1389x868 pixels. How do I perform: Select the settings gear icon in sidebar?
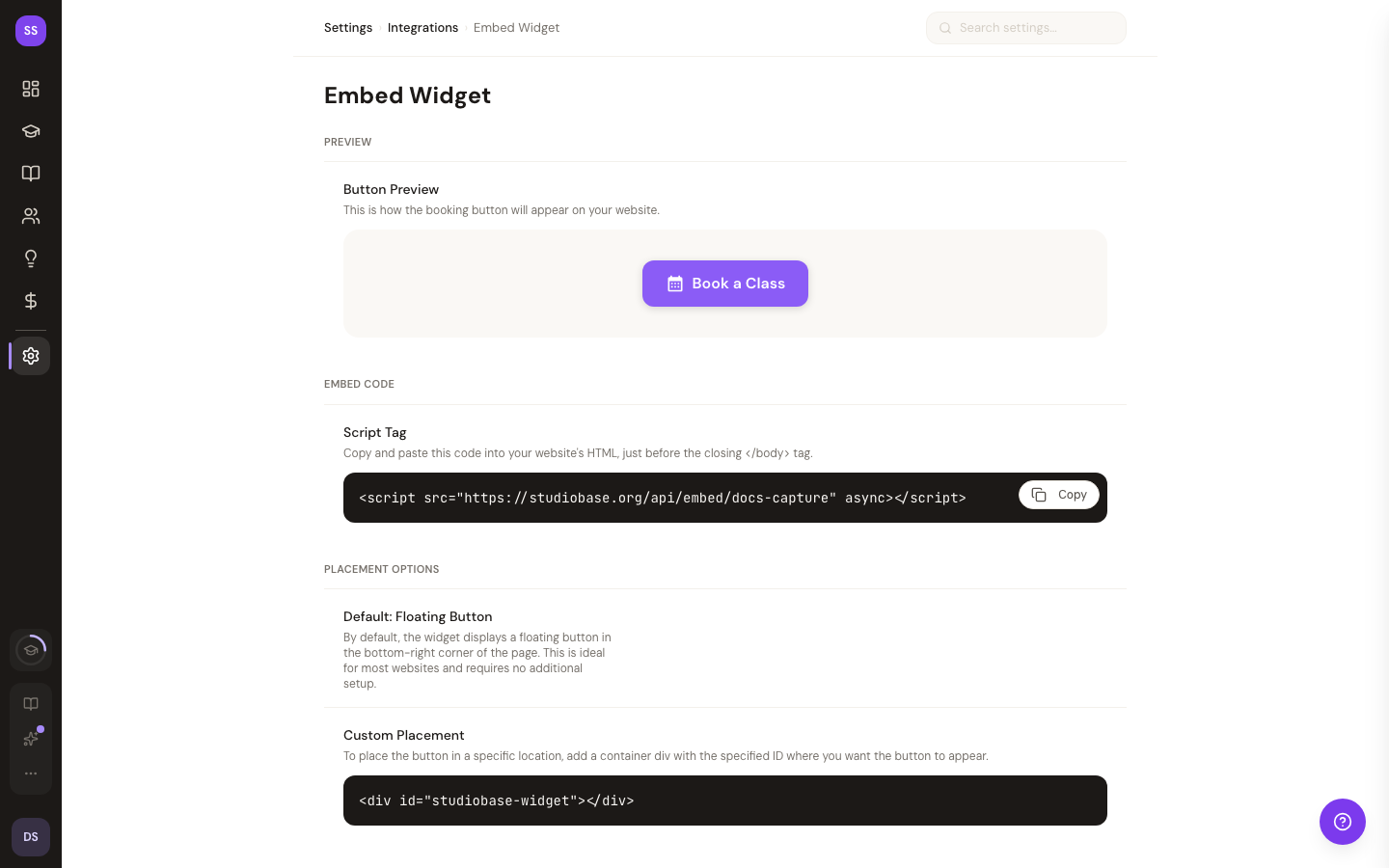click(x=31, y=356)
